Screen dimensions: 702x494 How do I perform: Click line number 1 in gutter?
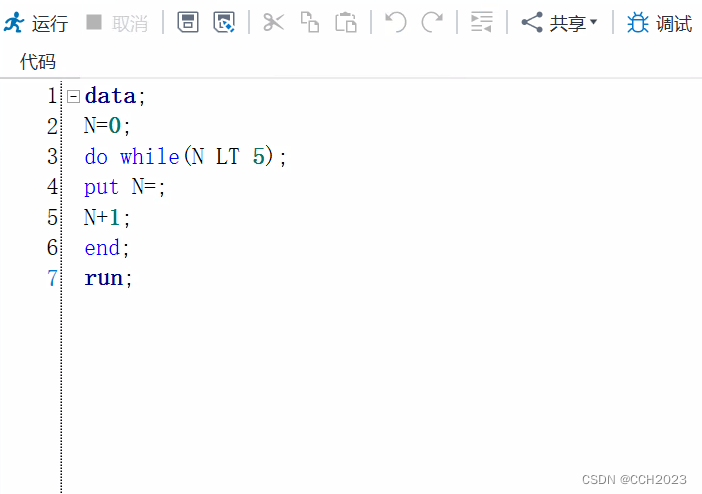pos(52,96)
